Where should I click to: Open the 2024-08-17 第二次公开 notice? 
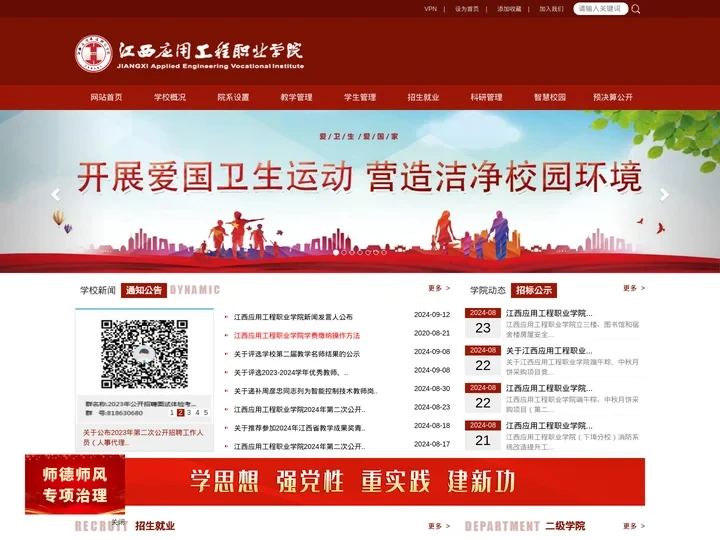tap(299, 446)
